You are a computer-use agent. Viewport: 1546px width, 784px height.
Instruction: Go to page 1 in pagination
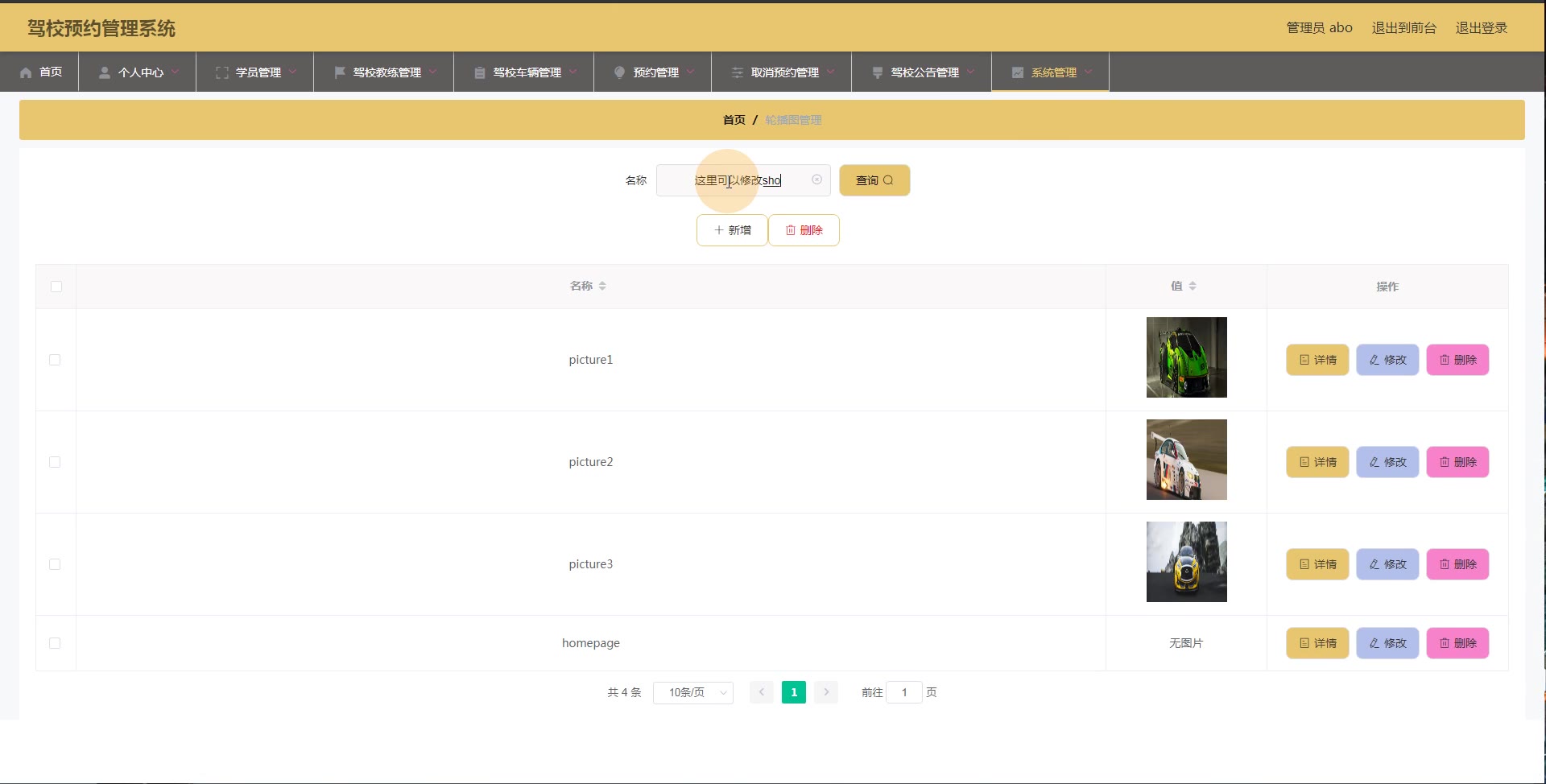(794, 692)
